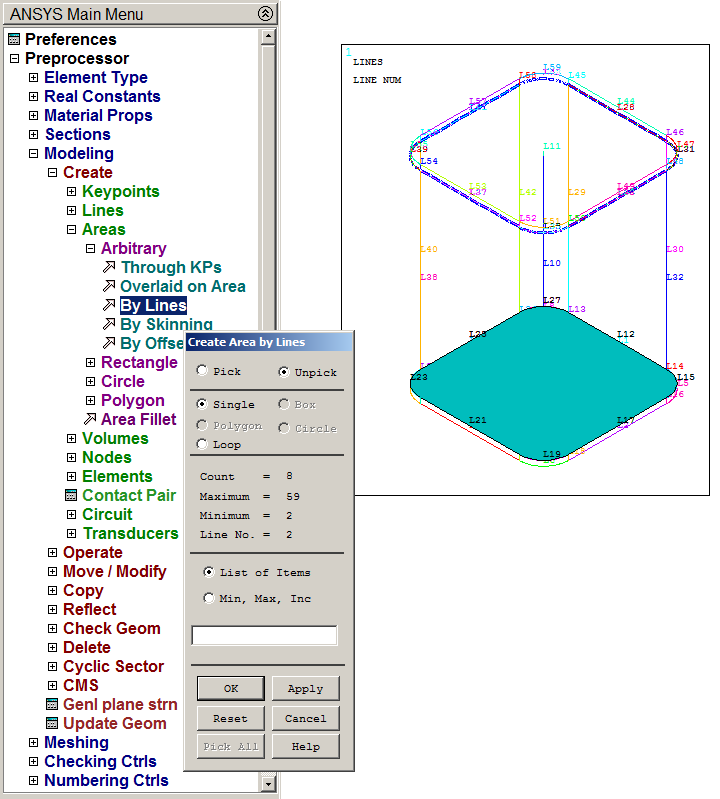The width and height of the screenshot is (720, 799).
Task: Collapse the Areas node
Action: click(x=71, y=229)
